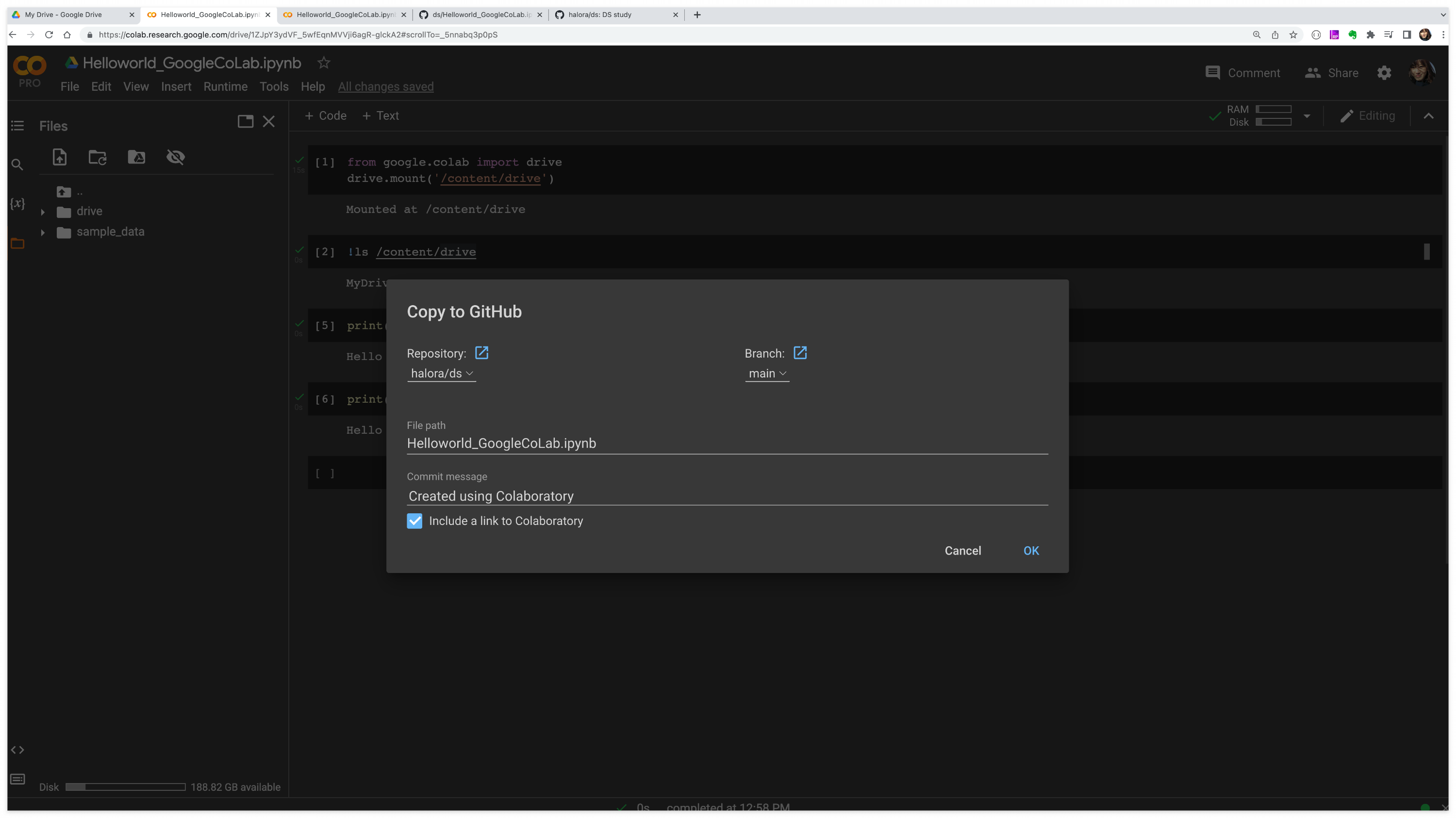Add a new Text cell
Image resolution: width=1456 pixels, height=818 pixels.
pos(381,116)
